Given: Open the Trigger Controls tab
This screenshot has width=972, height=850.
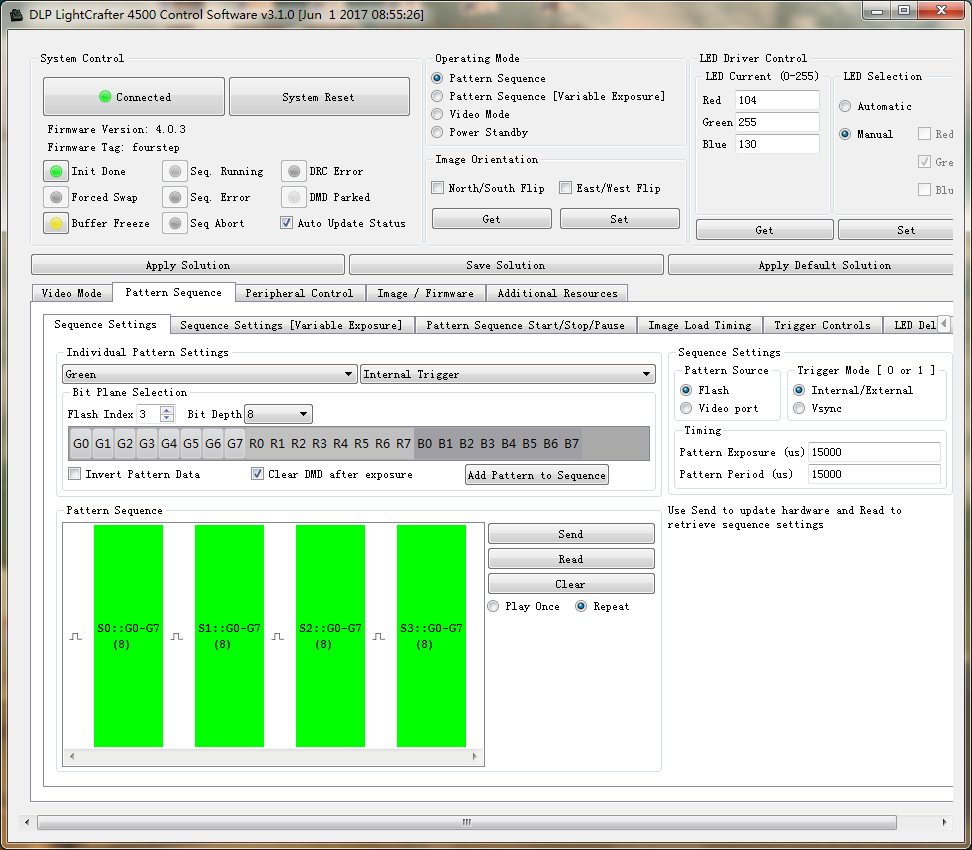Looking at the screenshot, I should 822,325.
